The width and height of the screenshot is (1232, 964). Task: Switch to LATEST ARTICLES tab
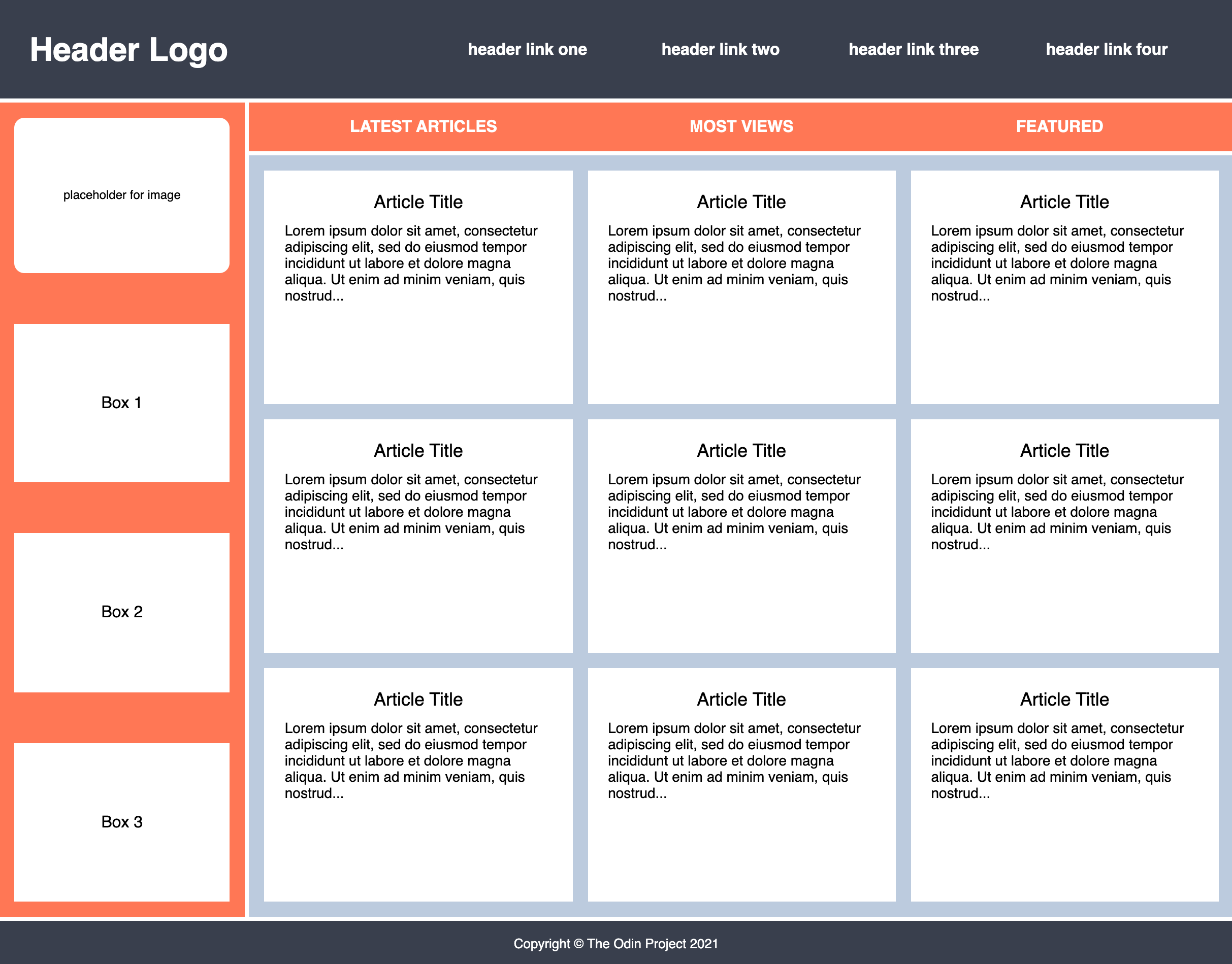coord(423,126)
